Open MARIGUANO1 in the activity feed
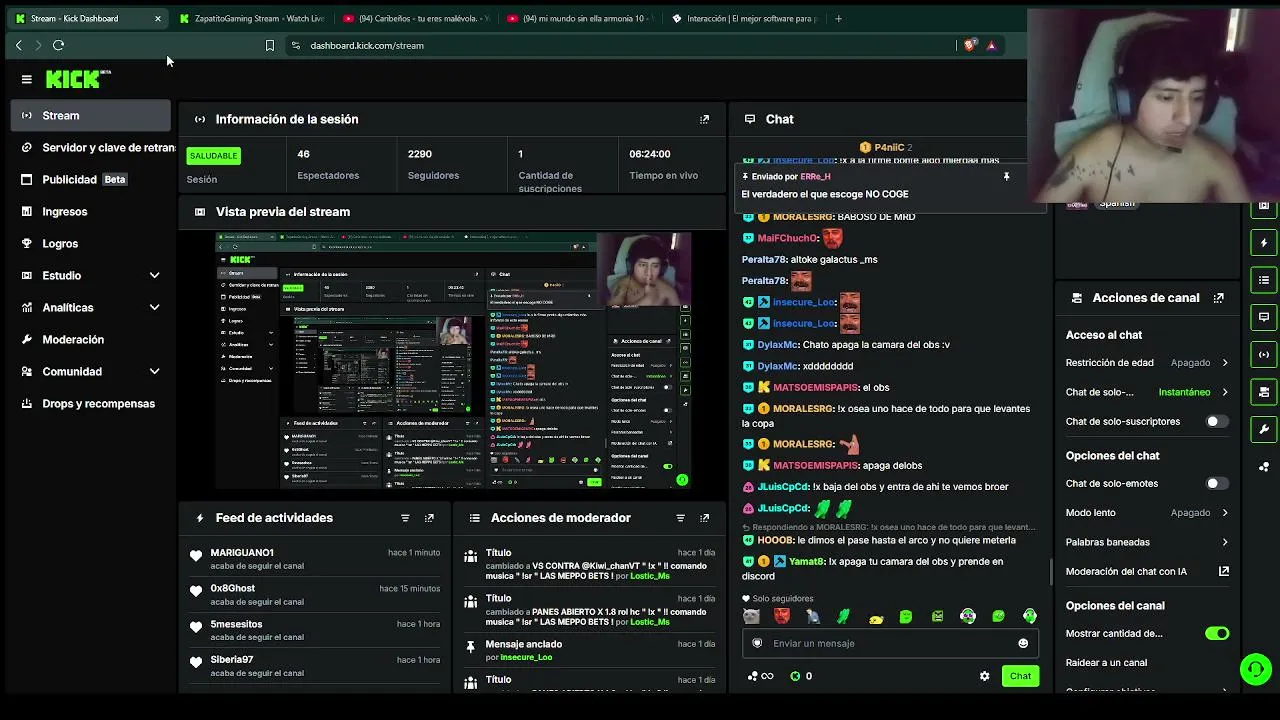The image size is (1280, 720). click(x=242, y=553)
